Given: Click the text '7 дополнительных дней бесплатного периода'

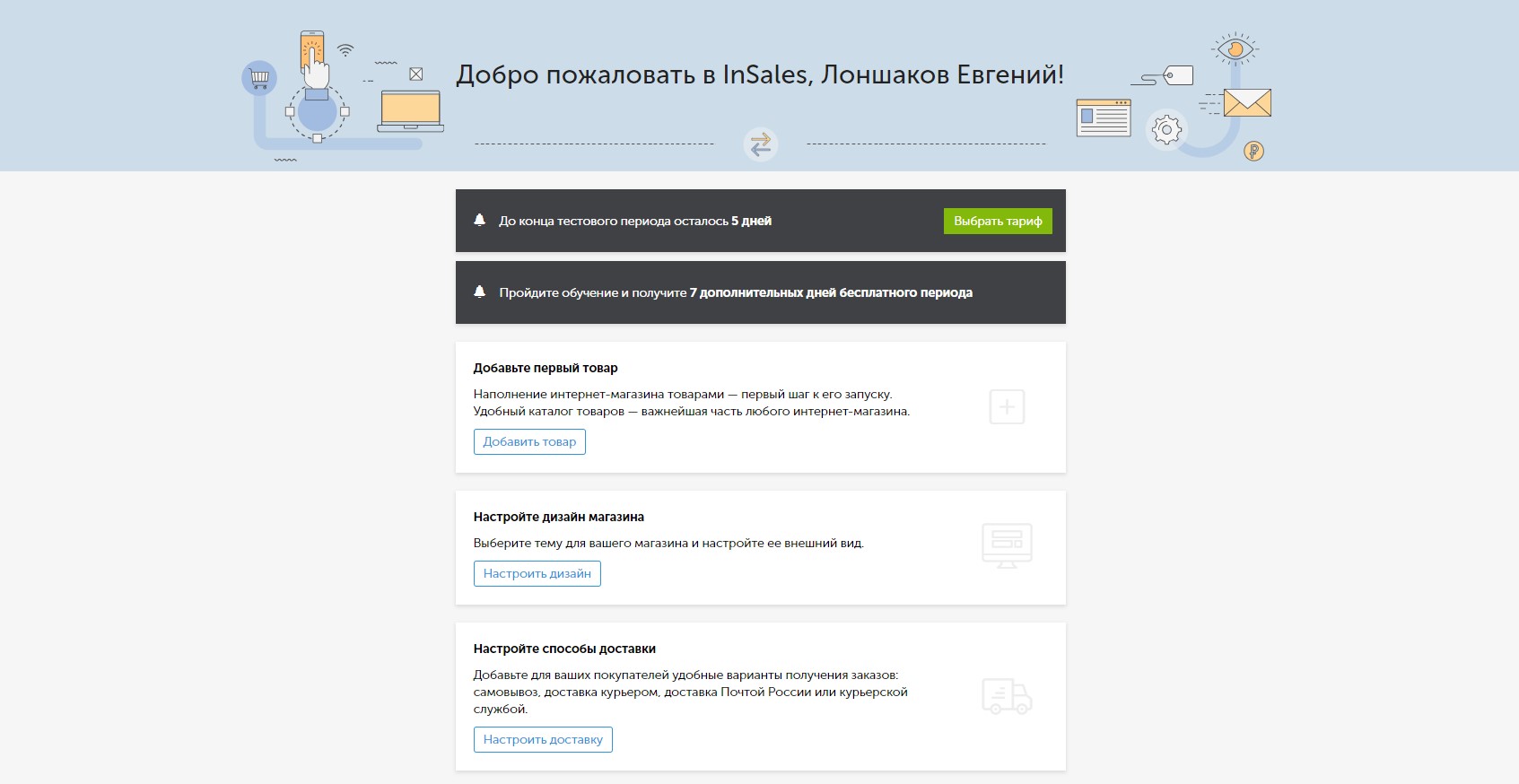Looking at the screenshot, I should point(831,292).
